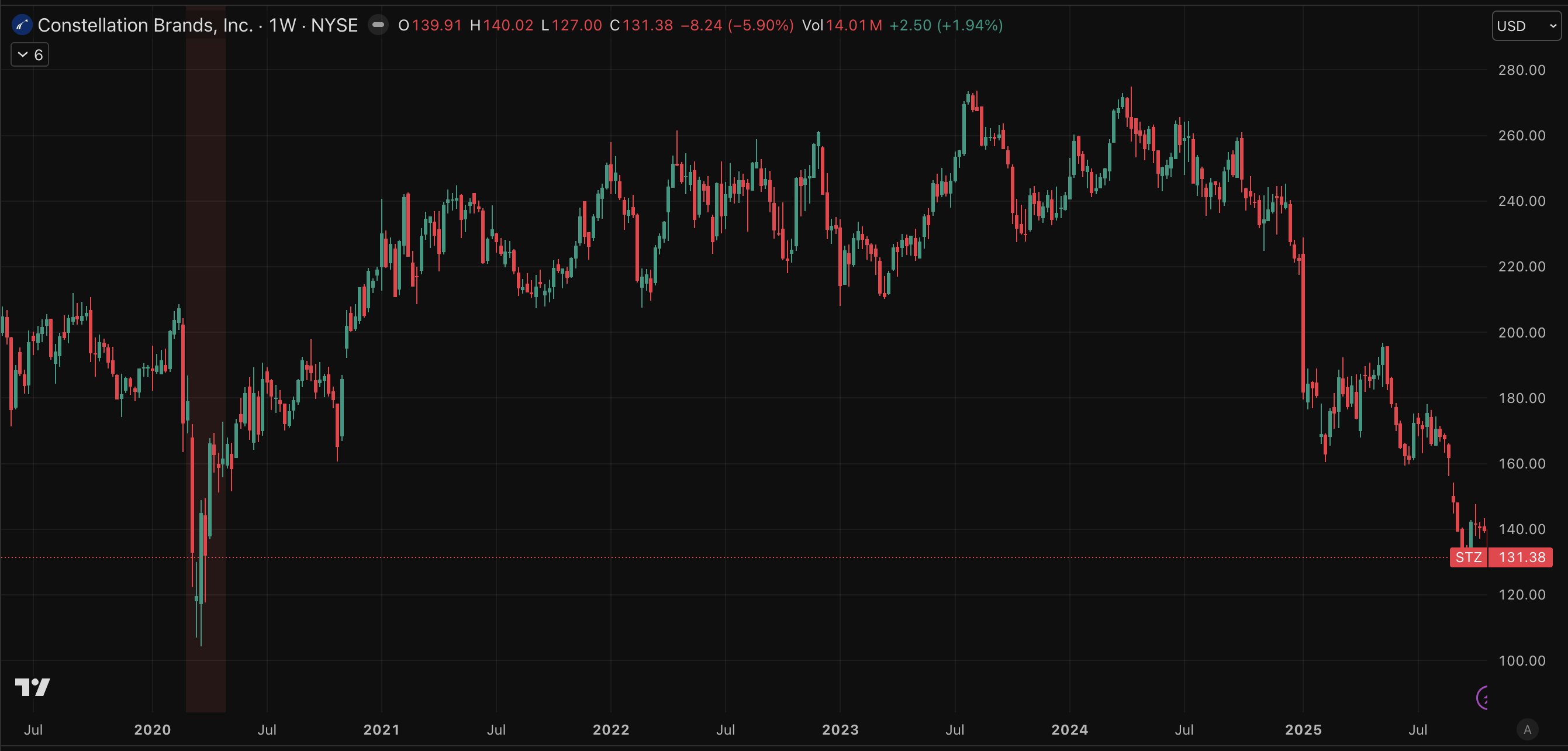Click the market status indicator icon

point(378,25)
